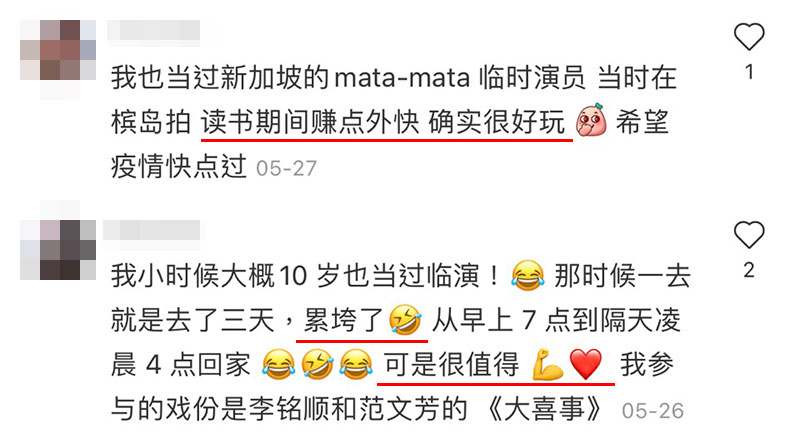Select the first commenter's blurred username
Screen dimensions: 800x433
point(153,30)
